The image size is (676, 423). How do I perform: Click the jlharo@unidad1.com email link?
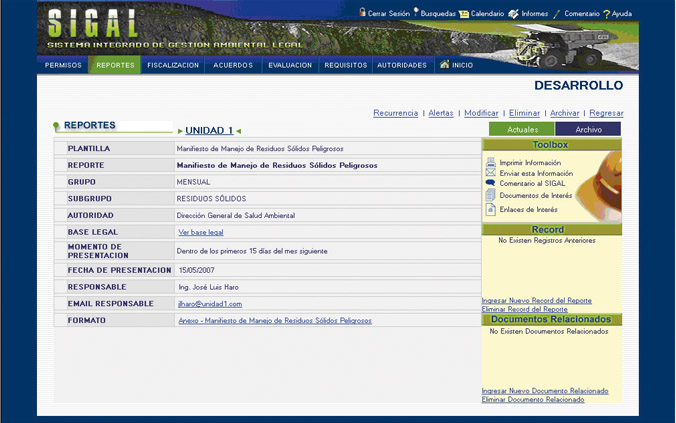click(x=209, y=303)
